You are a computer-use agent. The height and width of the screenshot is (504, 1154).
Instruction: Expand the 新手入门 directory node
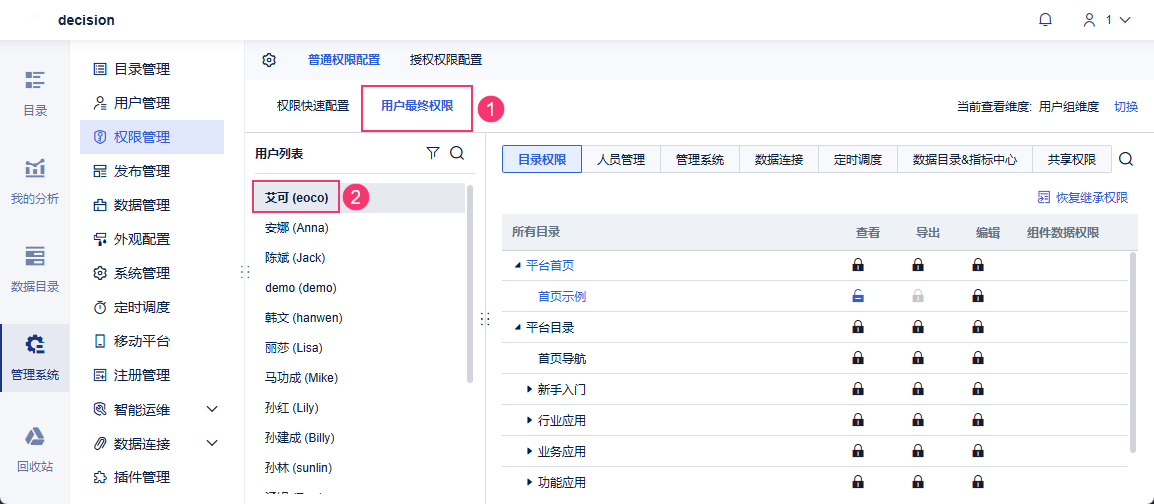pyautogui.click(x=530, y=389)
